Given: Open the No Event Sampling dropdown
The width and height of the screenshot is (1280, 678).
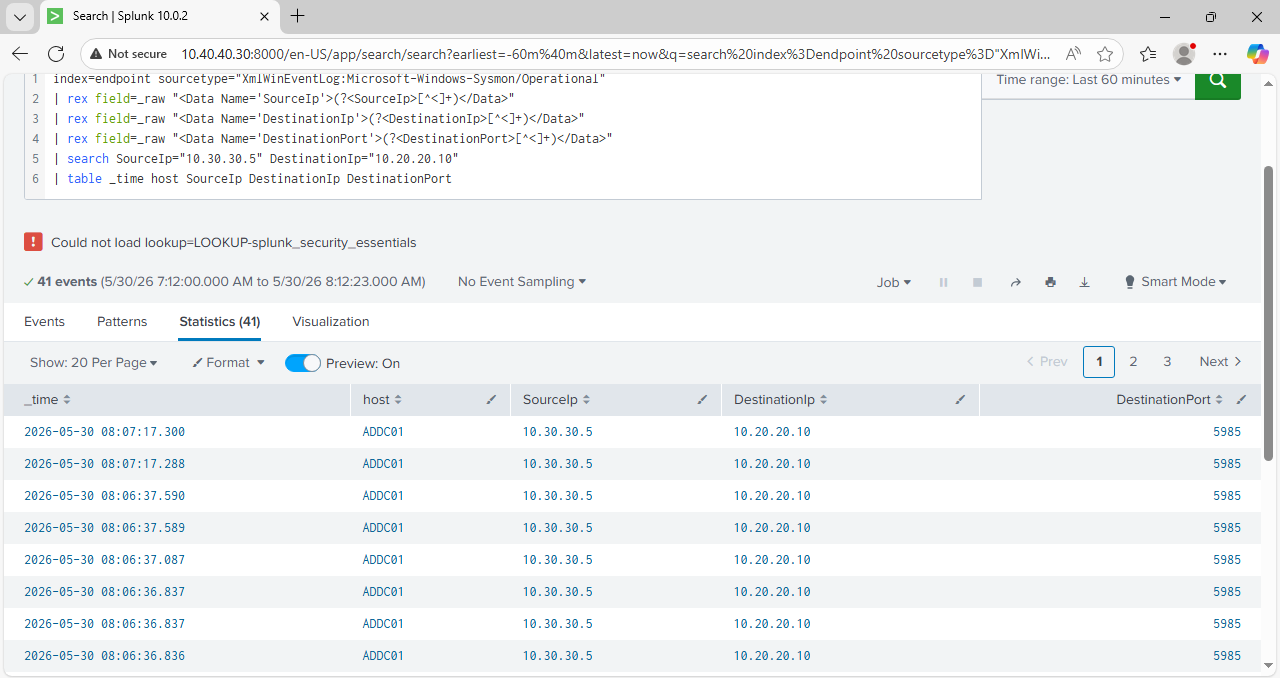Looking at the screenshot, I should [x=522, y=282].
